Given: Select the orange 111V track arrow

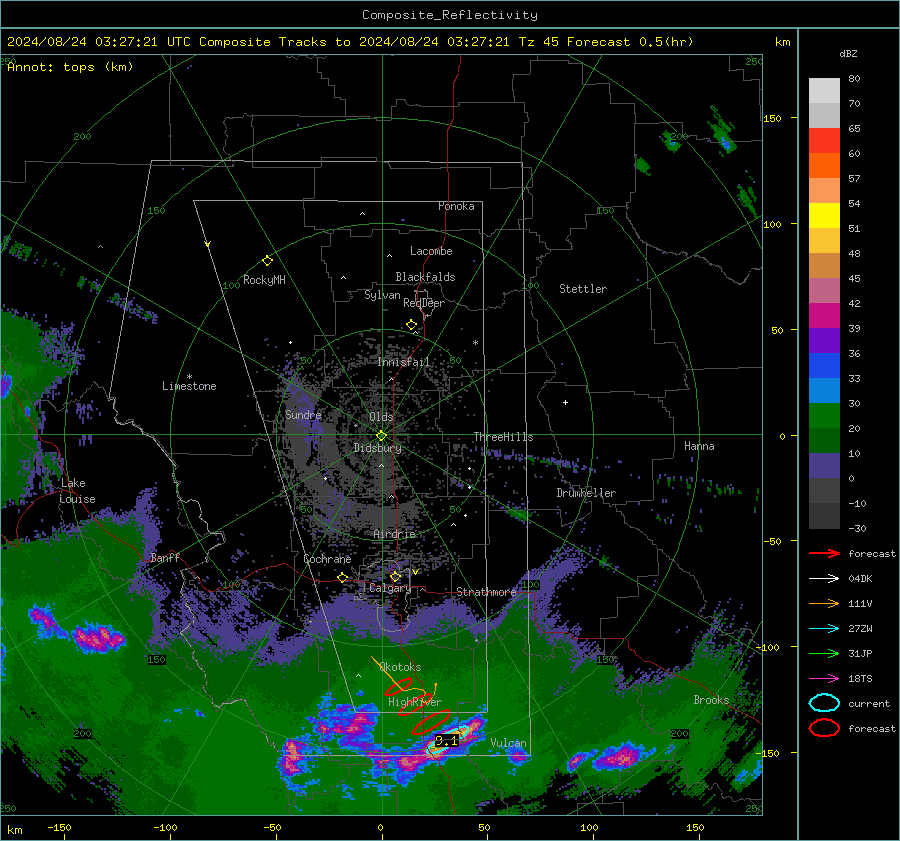Looking at the screenshot, I should [824, 603].
